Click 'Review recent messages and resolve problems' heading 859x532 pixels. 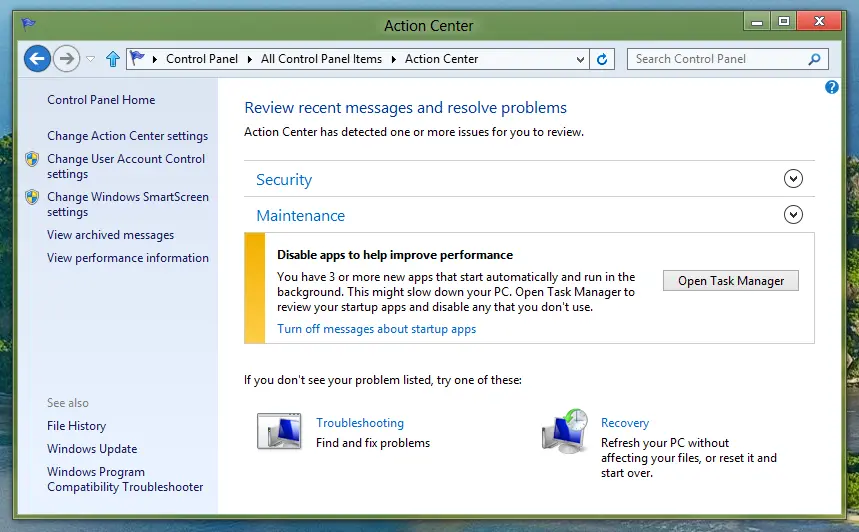pyautogui.click(x=405, y=108)
